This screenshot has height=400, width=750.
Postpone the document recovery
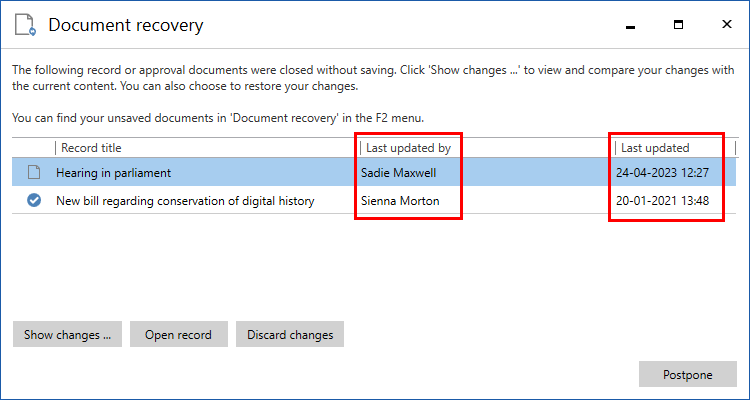(687, 375)
